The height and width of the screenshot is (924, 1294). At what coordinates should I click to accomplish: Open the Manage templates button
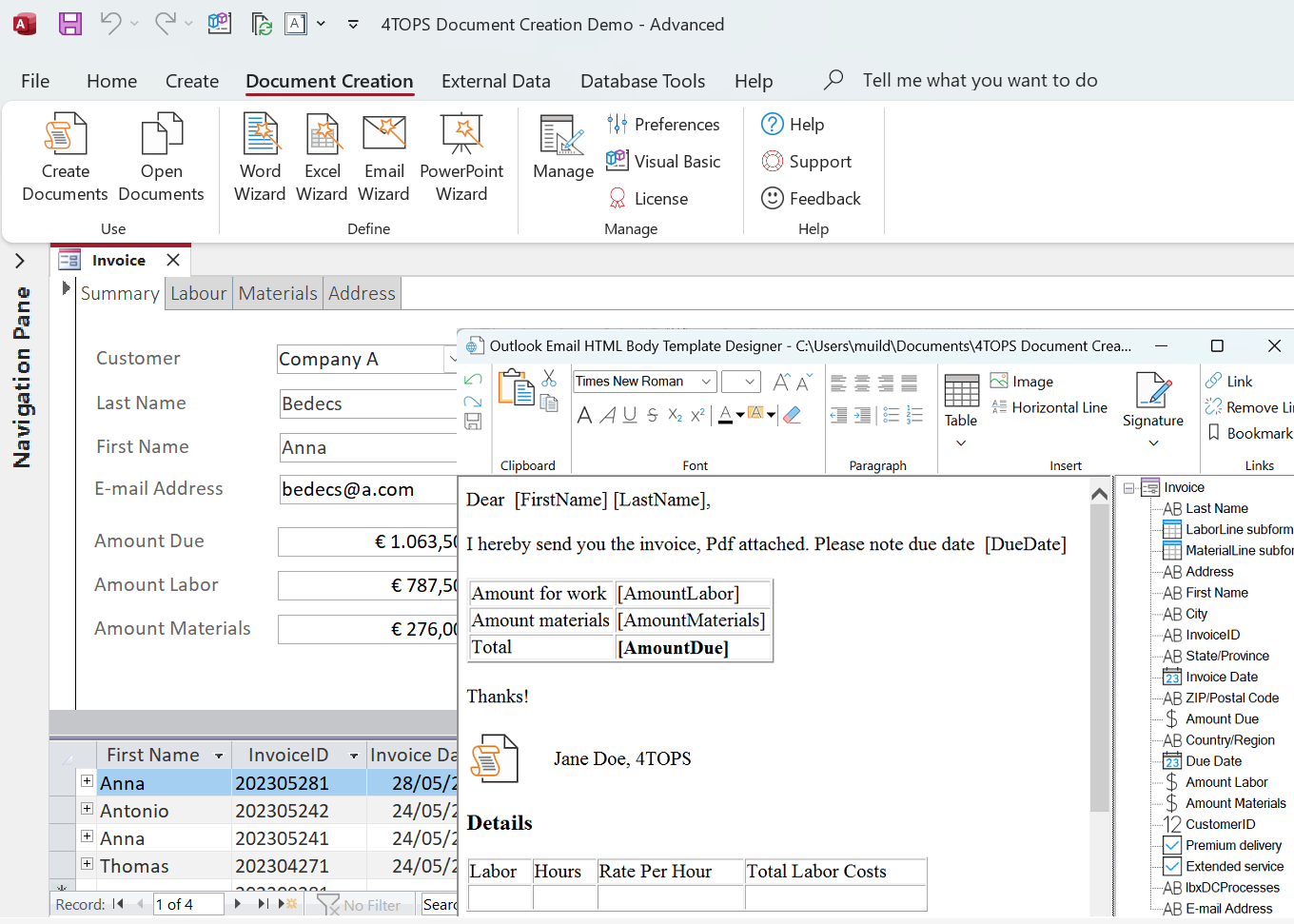coord(563,147)
